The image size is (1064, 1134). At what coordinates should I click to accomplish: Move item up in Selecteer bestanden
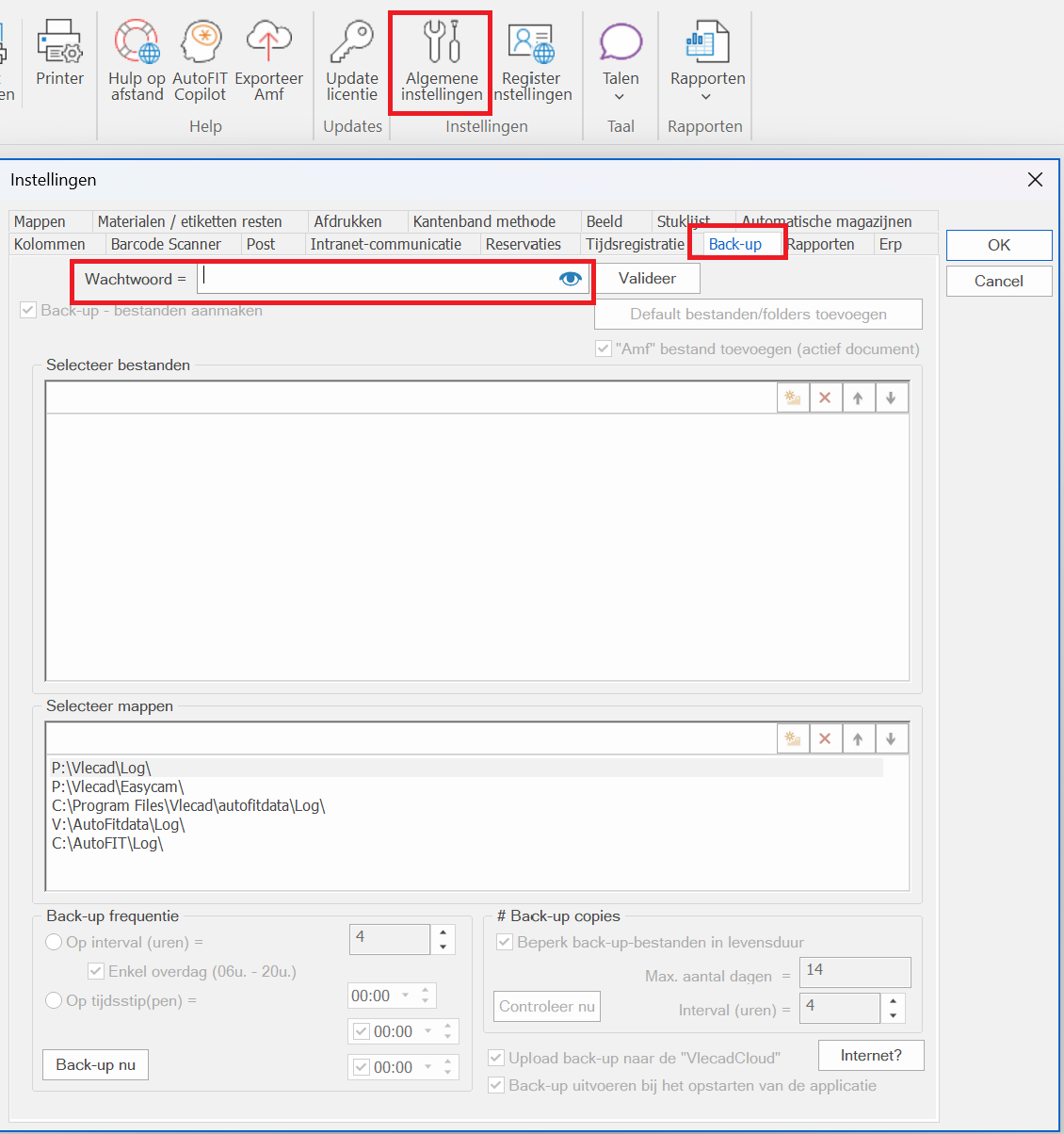(858, 397)
